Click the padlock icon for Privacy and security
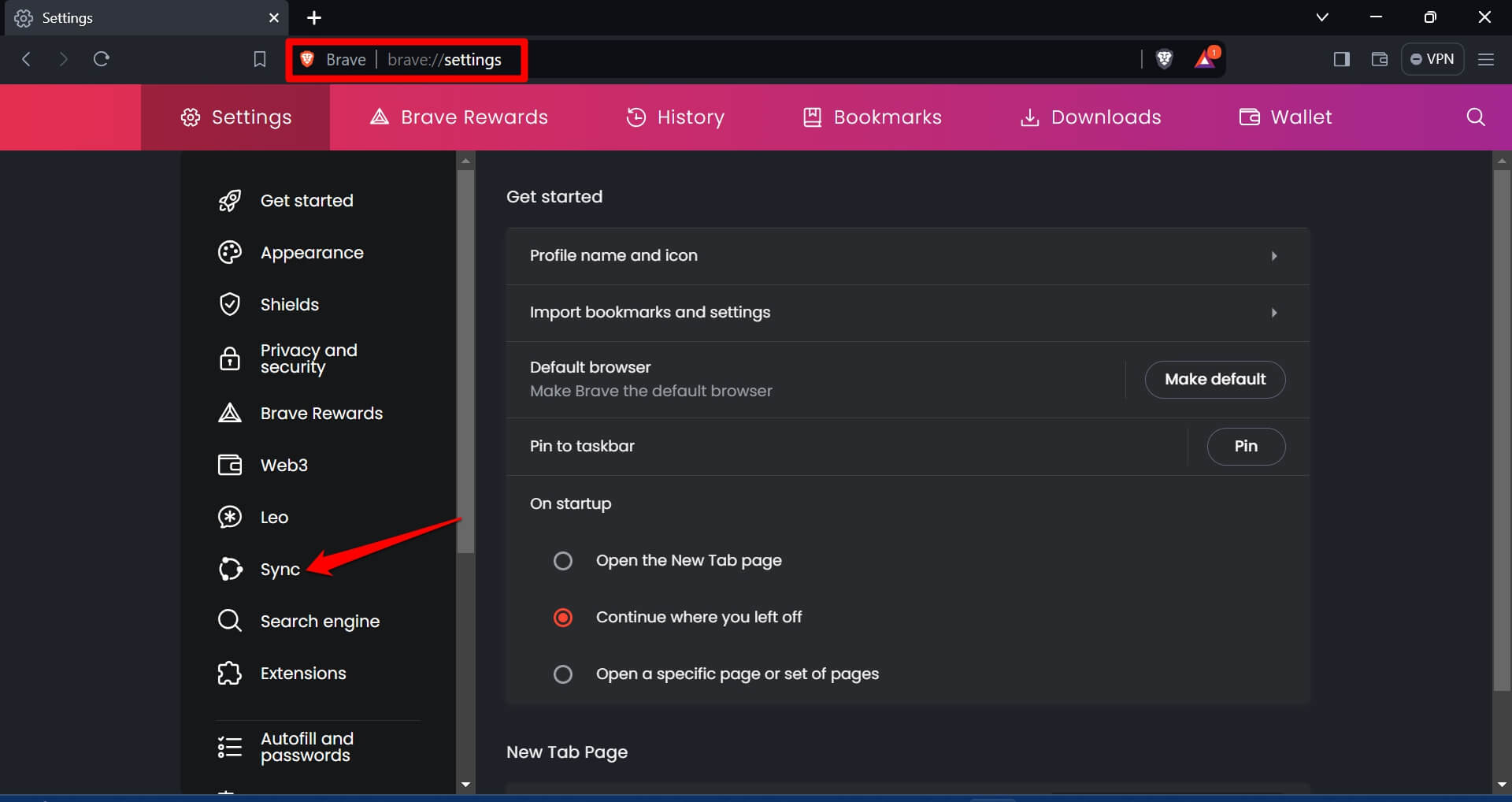 [230, 358]
